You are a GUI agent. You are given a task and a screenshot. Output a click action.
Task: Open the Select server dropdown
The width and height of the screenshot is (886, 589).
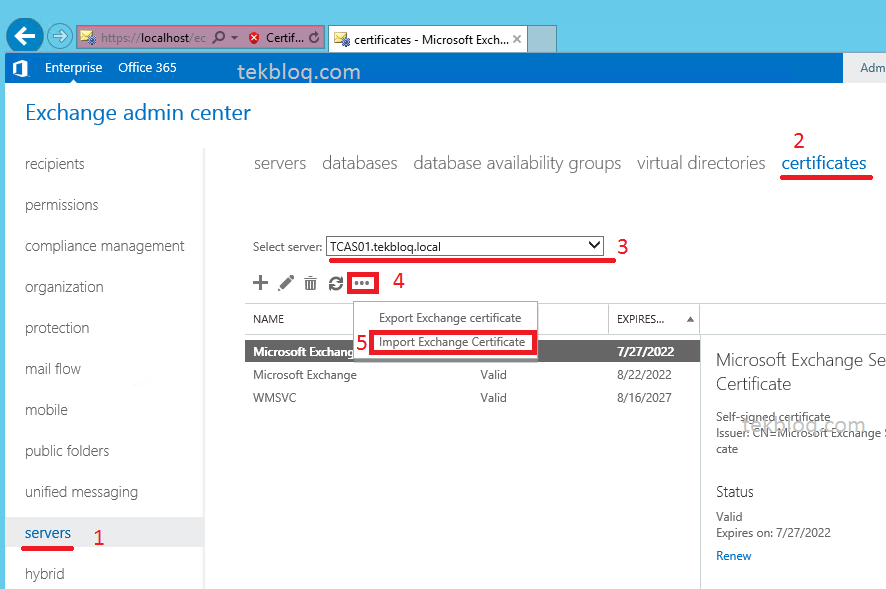click(464, 246)
